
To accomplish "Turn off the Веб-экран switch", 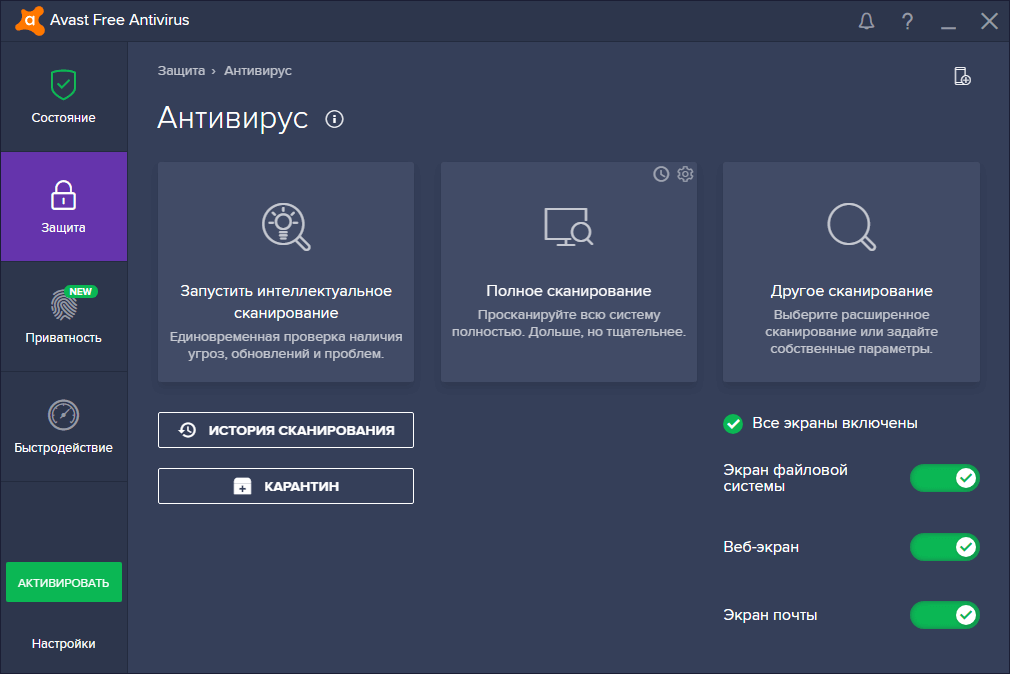I will (x=944, y=547).
